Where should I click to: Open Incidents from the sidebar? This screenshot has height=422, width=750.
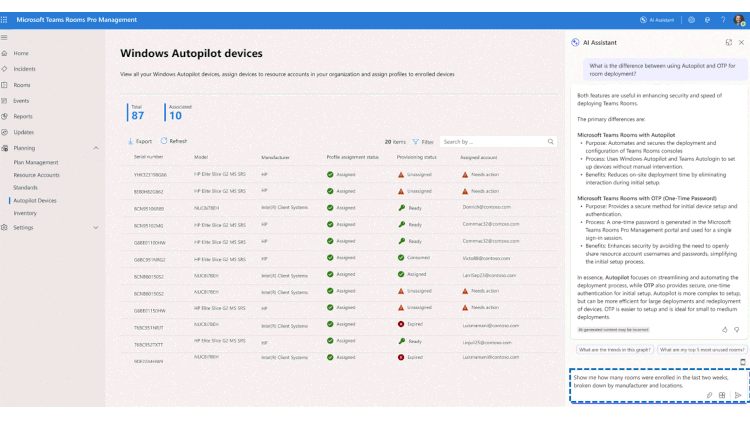pos(24,69)
